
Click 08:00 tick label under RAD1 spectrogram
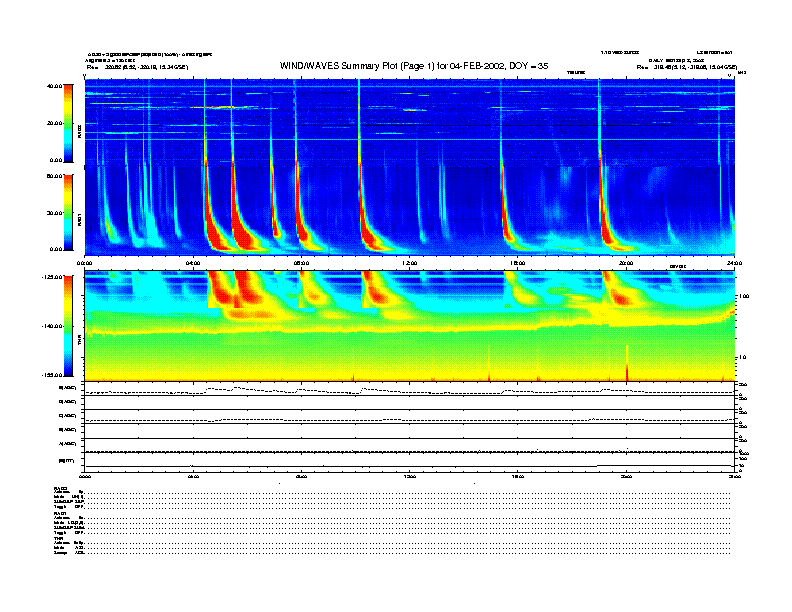click(x=301, y=263)
